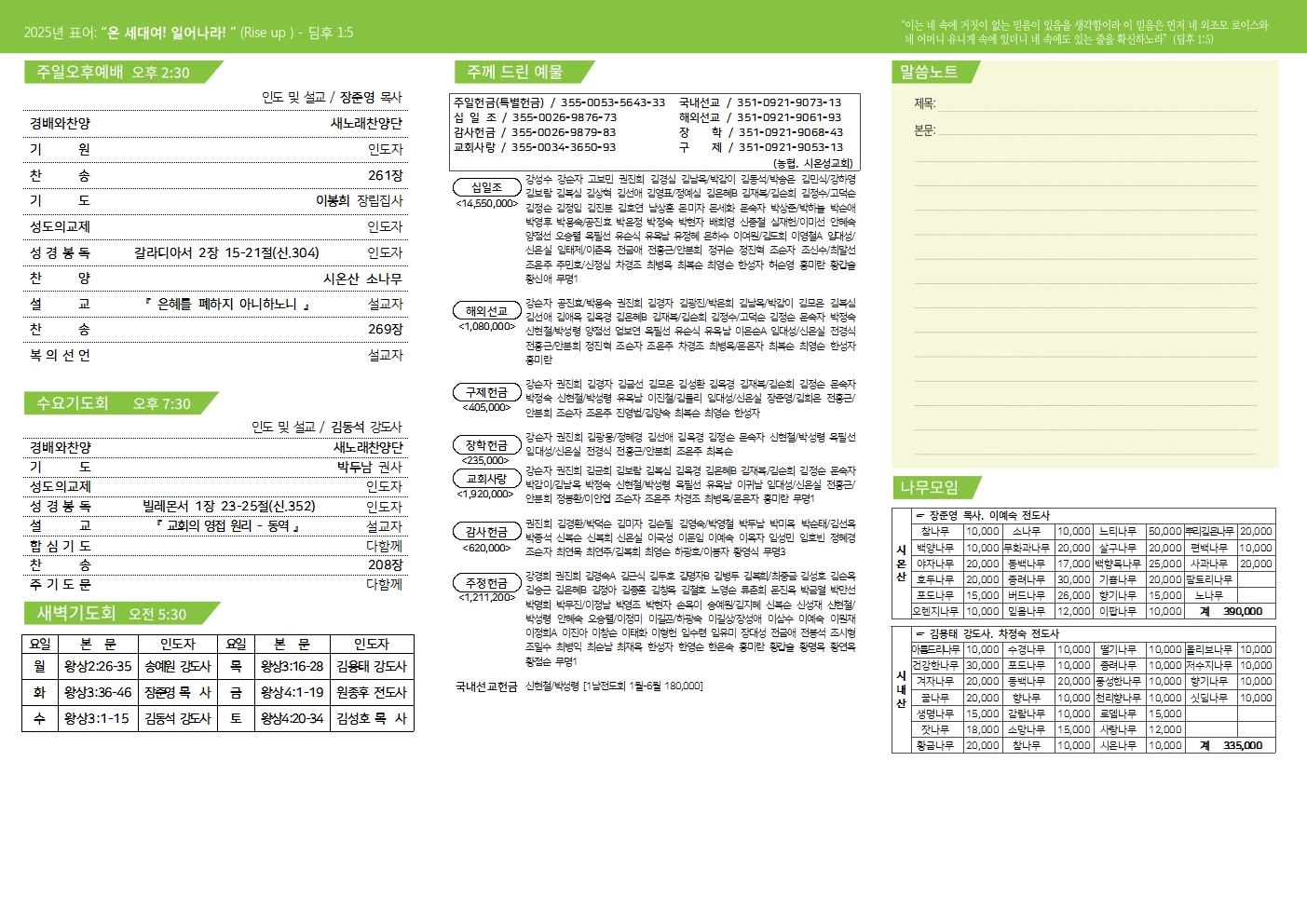Viewport: 1307px width, 924px height.
Task: Click the '국내선교헌금' label
Action: 485,686
